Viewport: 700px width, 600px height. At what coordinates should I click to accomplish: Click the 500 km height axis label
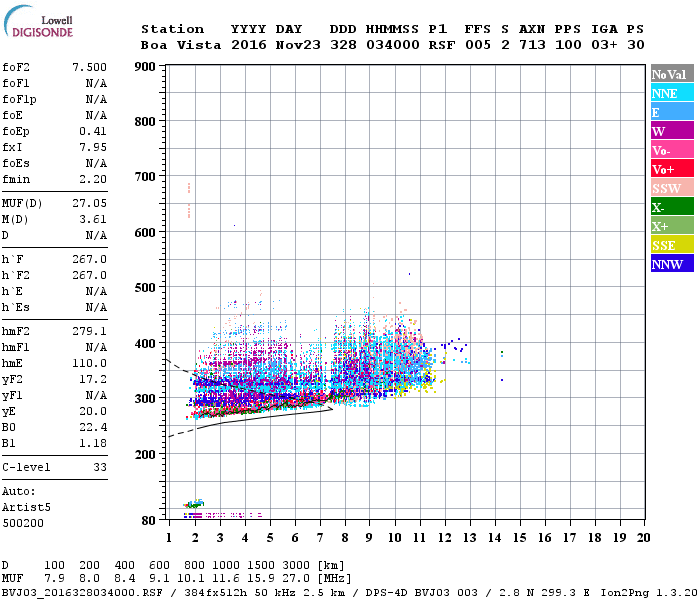click(x=145, y=288)
